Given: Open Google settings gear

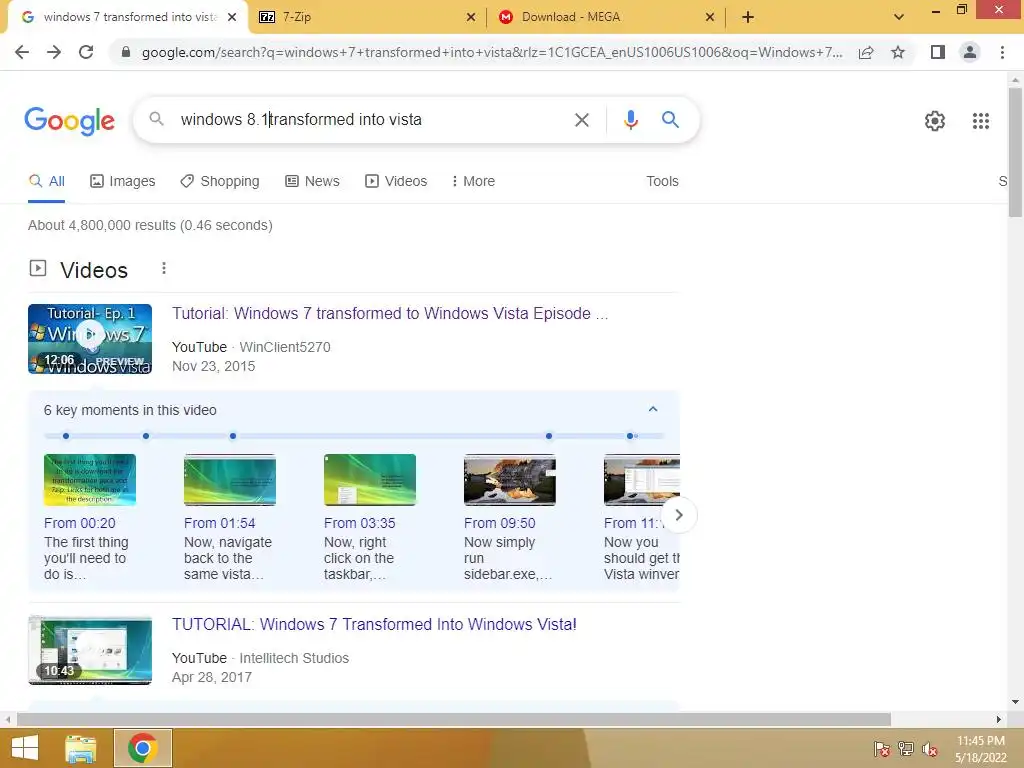Looking at the screenshot, I should (x=935, y=121).
